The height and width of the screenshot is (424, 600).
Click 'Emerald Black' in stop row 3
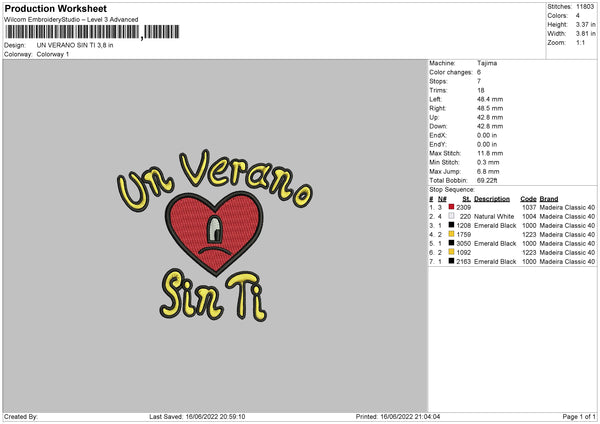coord(495,225)
